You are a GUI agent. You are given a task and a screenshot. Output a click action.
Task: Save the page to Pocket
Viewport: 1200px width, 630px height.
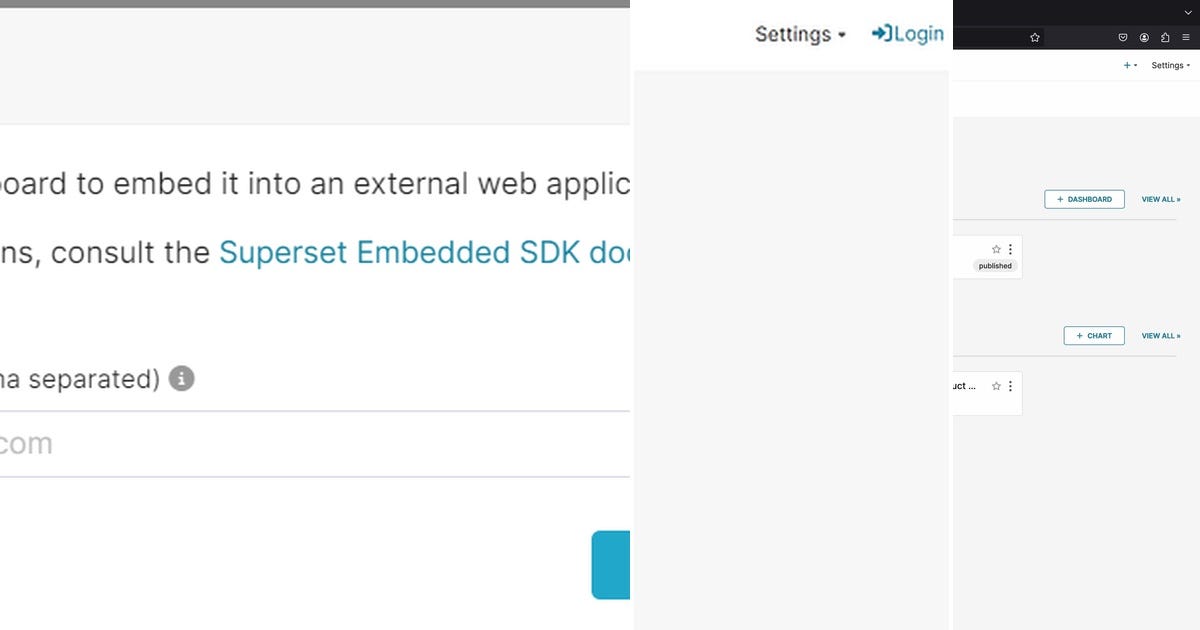[x=1122, y=37]
